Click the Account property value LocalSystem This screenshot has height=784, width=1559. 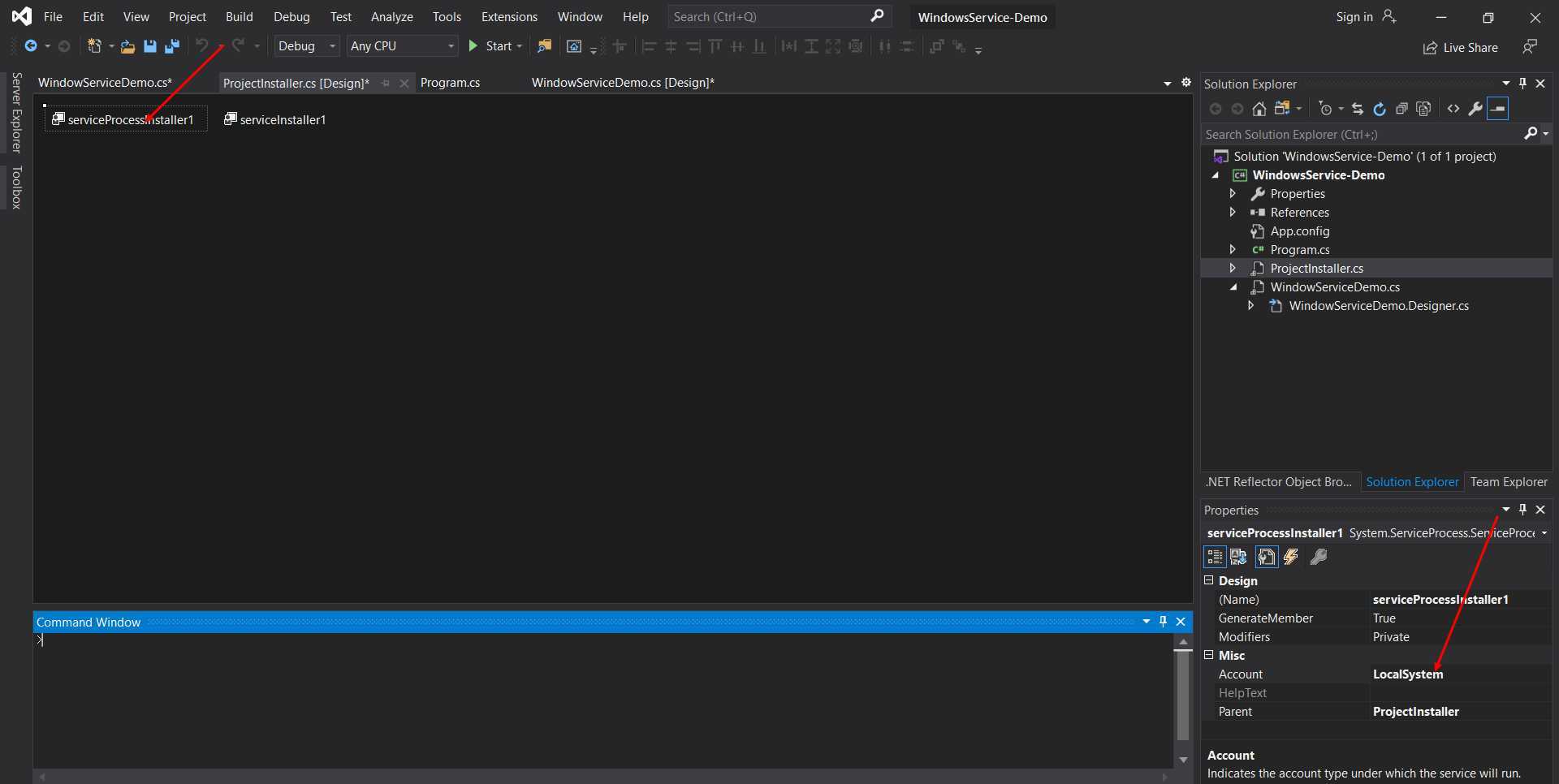(1408, 674)
